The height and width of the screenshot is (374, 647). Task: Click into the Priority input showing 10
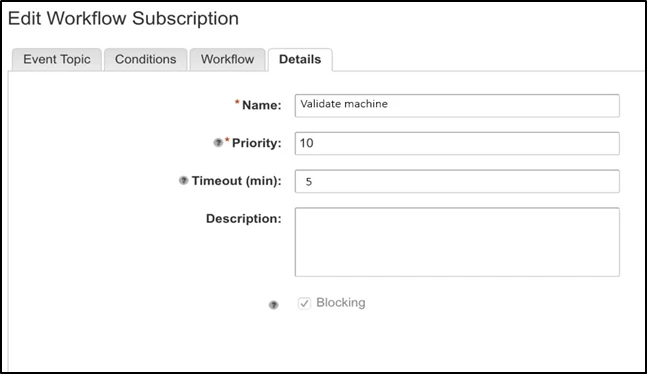click(x=457, y=143)
